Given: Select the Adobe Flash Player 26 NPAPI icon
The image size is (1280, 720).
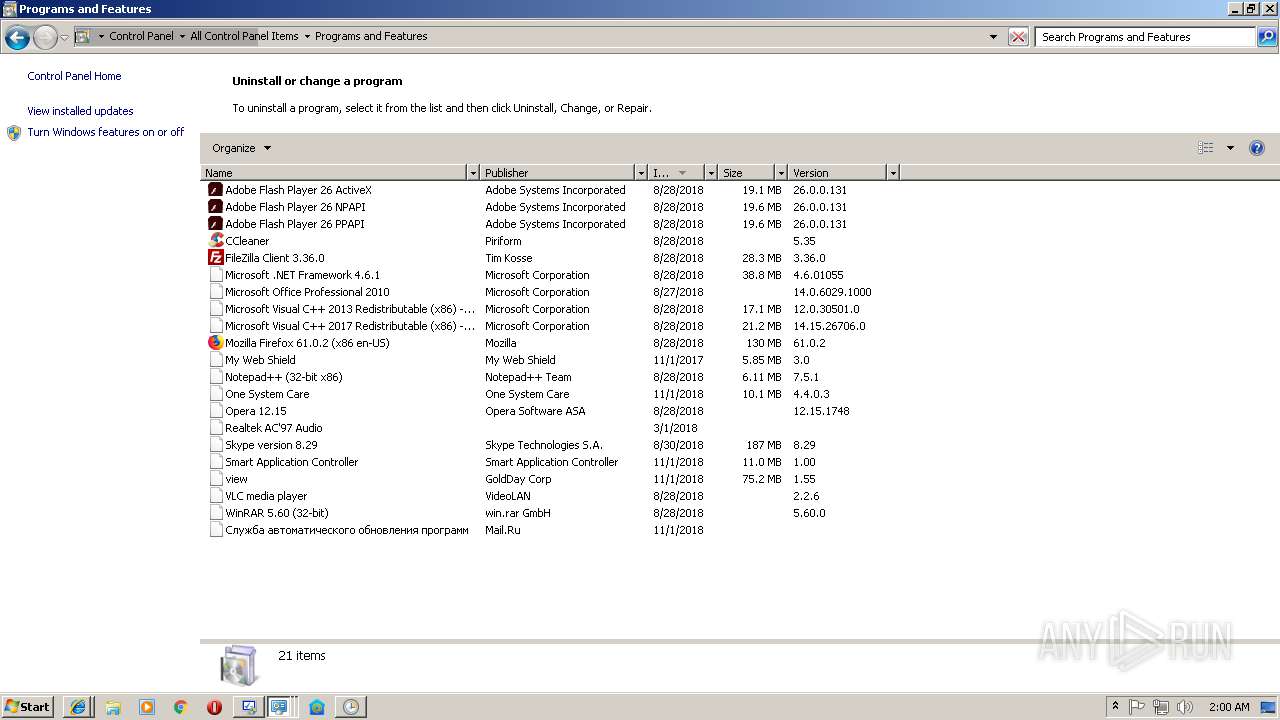Looking at the screenshot, I should (x=215, y=207).
